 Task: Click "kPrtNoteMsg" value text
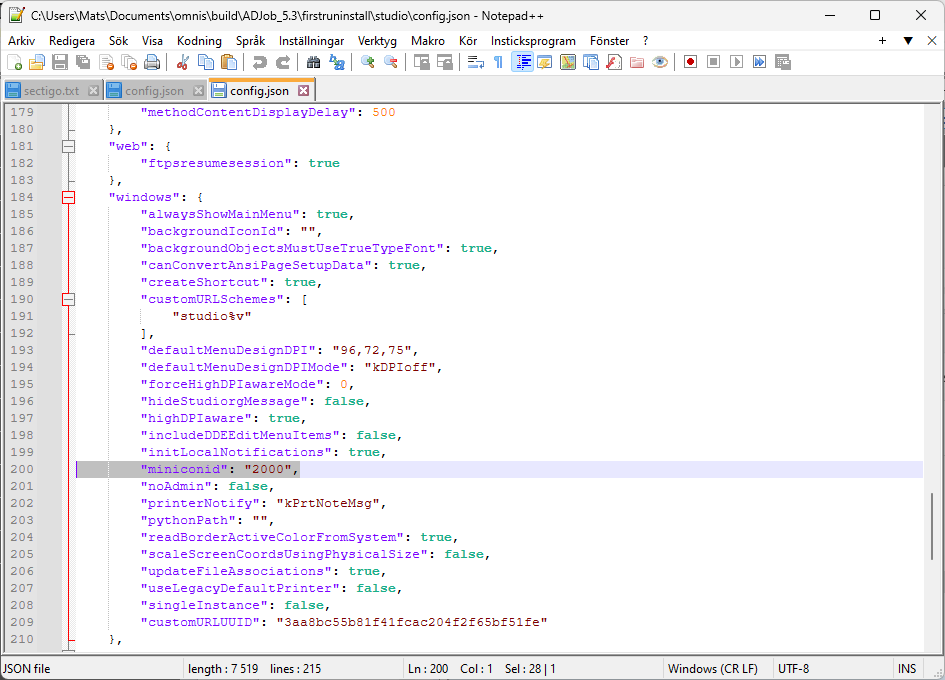328,503
